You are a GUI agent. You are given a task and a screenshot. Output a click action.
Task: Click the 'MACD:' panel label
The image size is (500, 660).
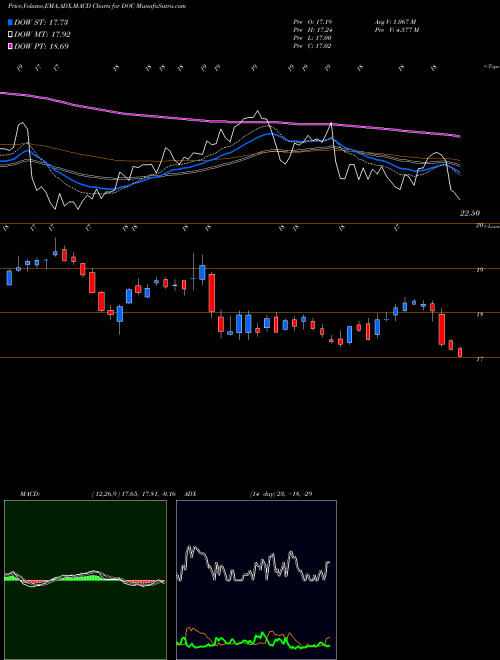(x=29, y=494)
